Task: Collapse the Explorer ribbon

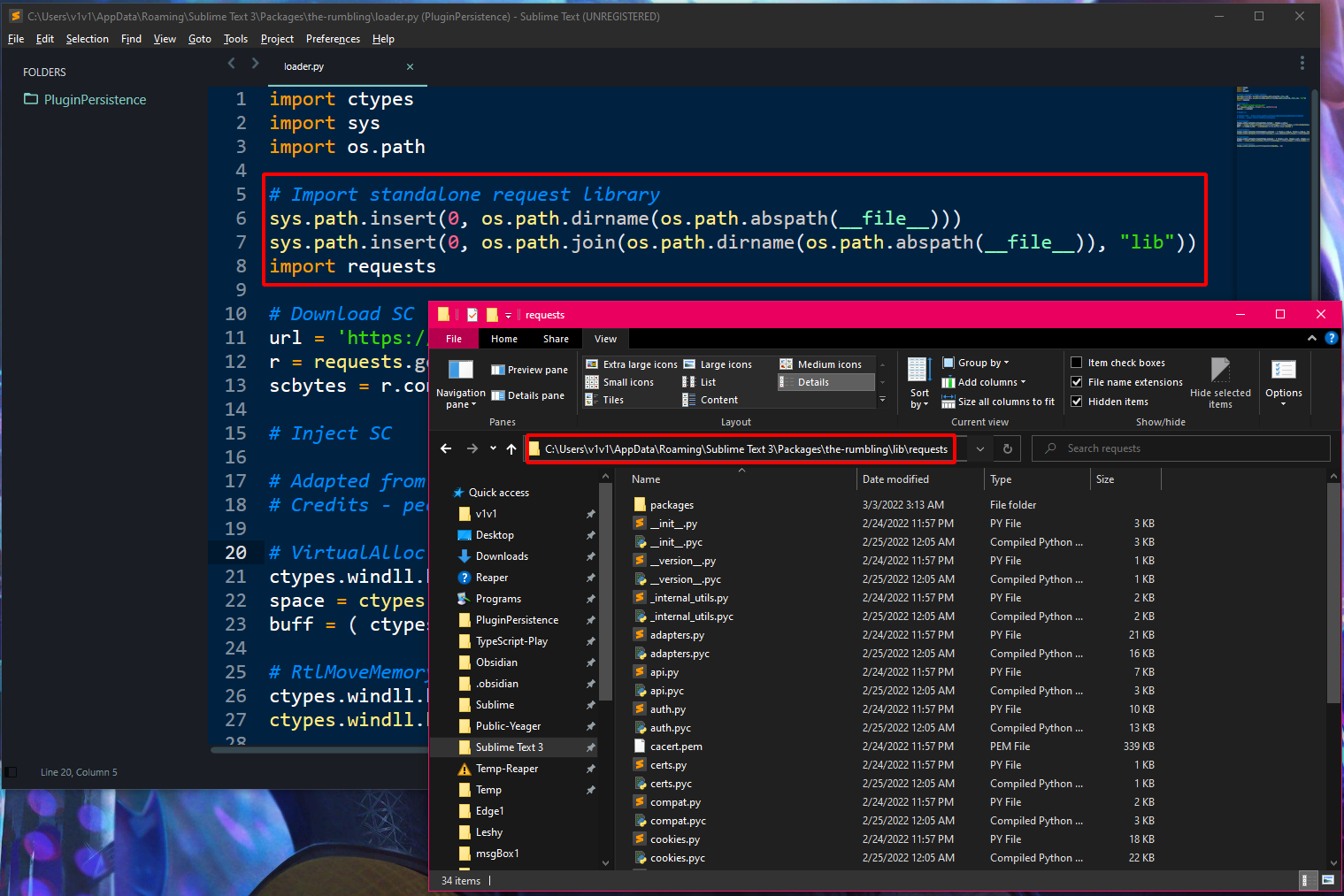Action: click(x=1312, y=338)
